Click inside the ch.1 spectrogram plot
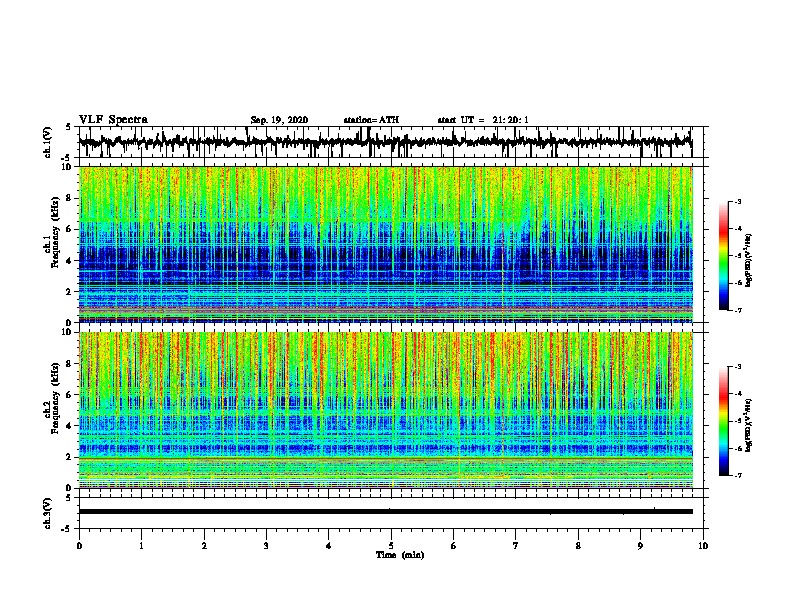Image resolution: width=792 pixels, height=612 pixels. 385,244
